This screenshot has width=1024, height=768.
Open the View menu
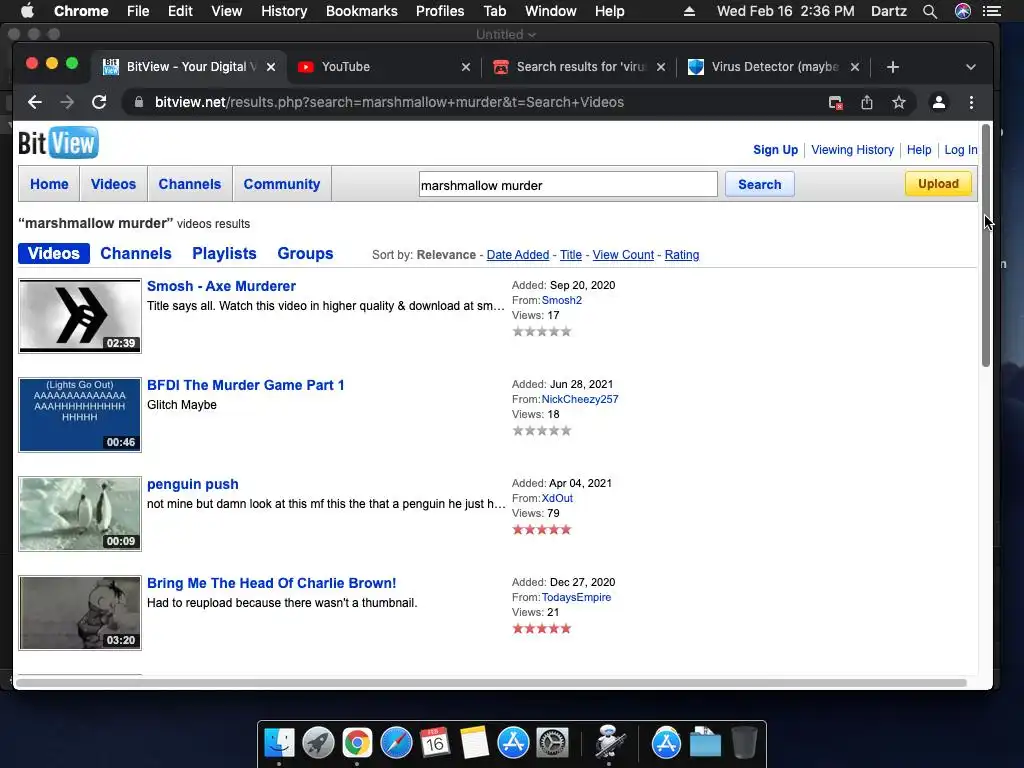coord(227,11)
